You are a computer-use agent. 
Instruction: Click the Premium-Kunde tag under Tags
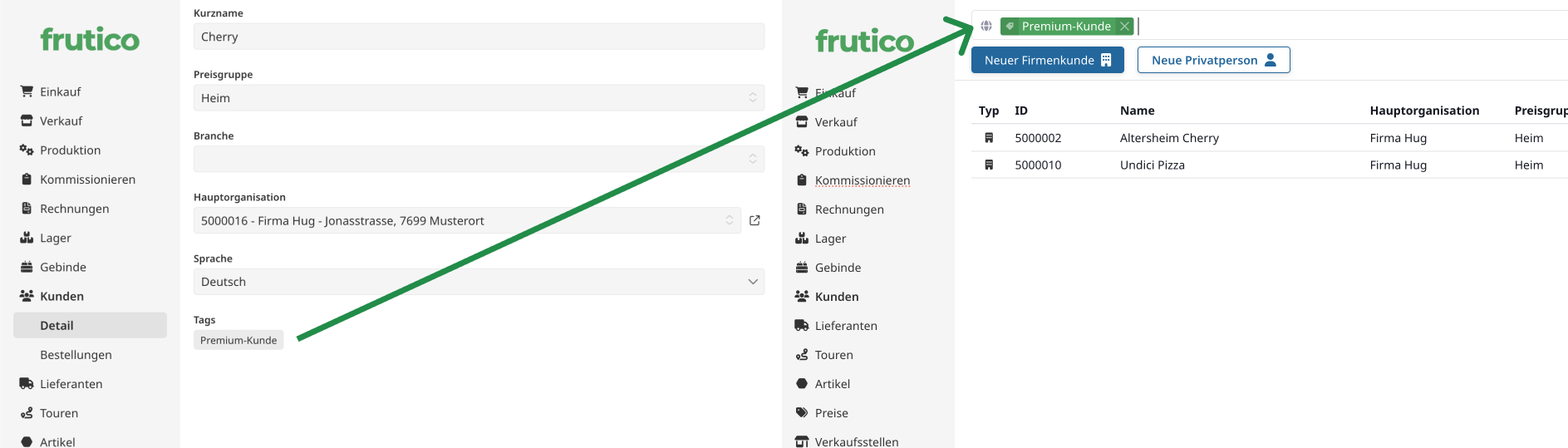[x=238, y=340]
